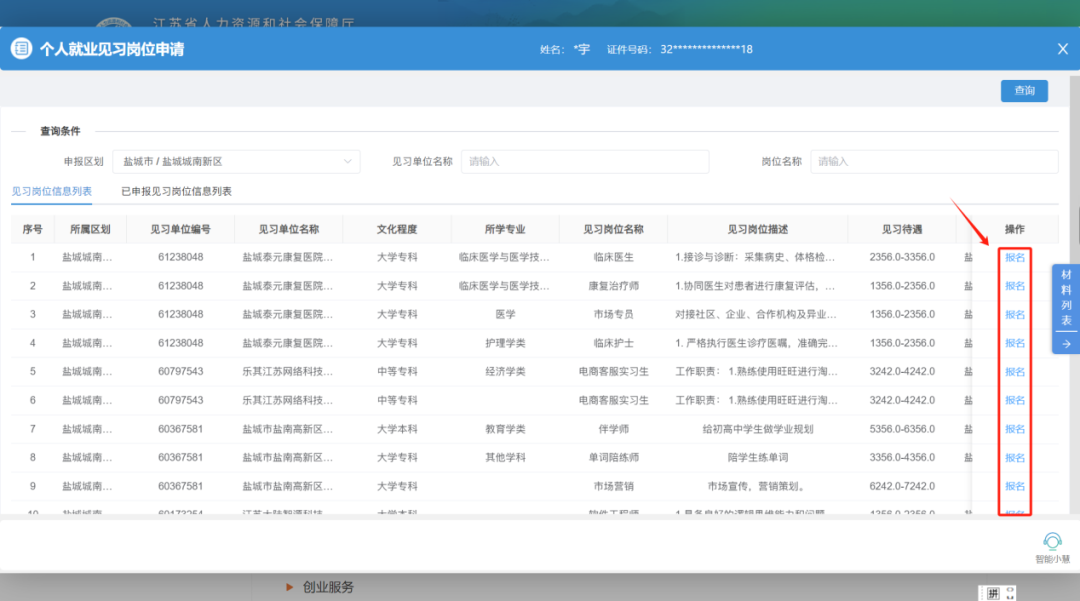1080x601 pixels.
Task: Click the 见习单位名称 input field
Action: [x=585, y=161]
